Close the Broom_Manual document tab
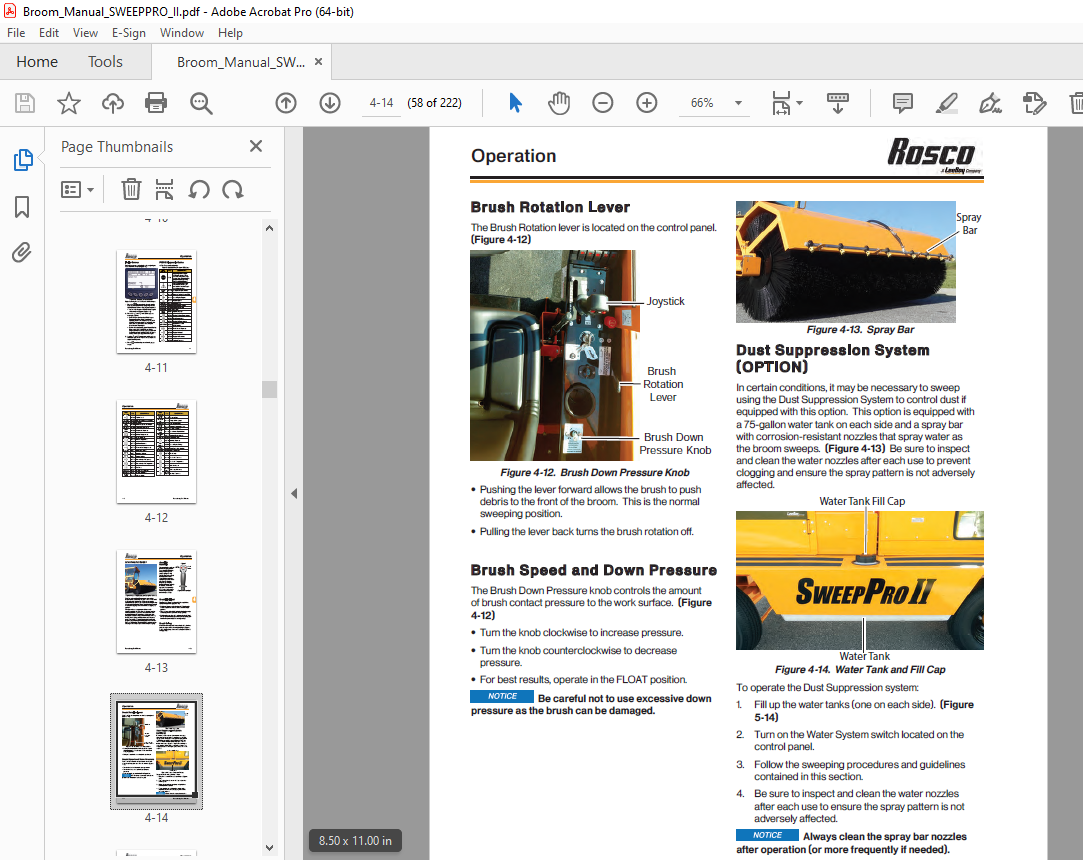Screen dimensions: 1083x860 point(318,61)
